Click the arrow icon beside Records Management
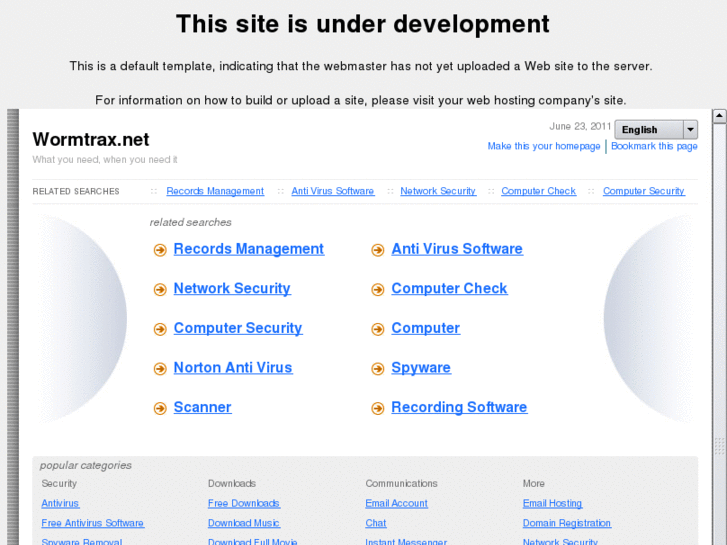 pos(160,250)
